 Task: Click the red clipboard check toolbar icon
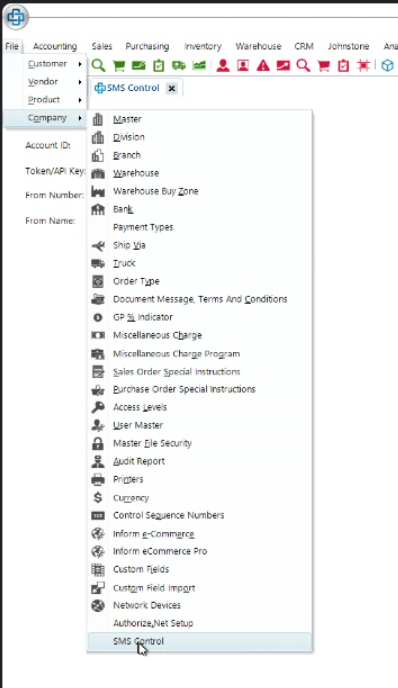coord(343,66)
